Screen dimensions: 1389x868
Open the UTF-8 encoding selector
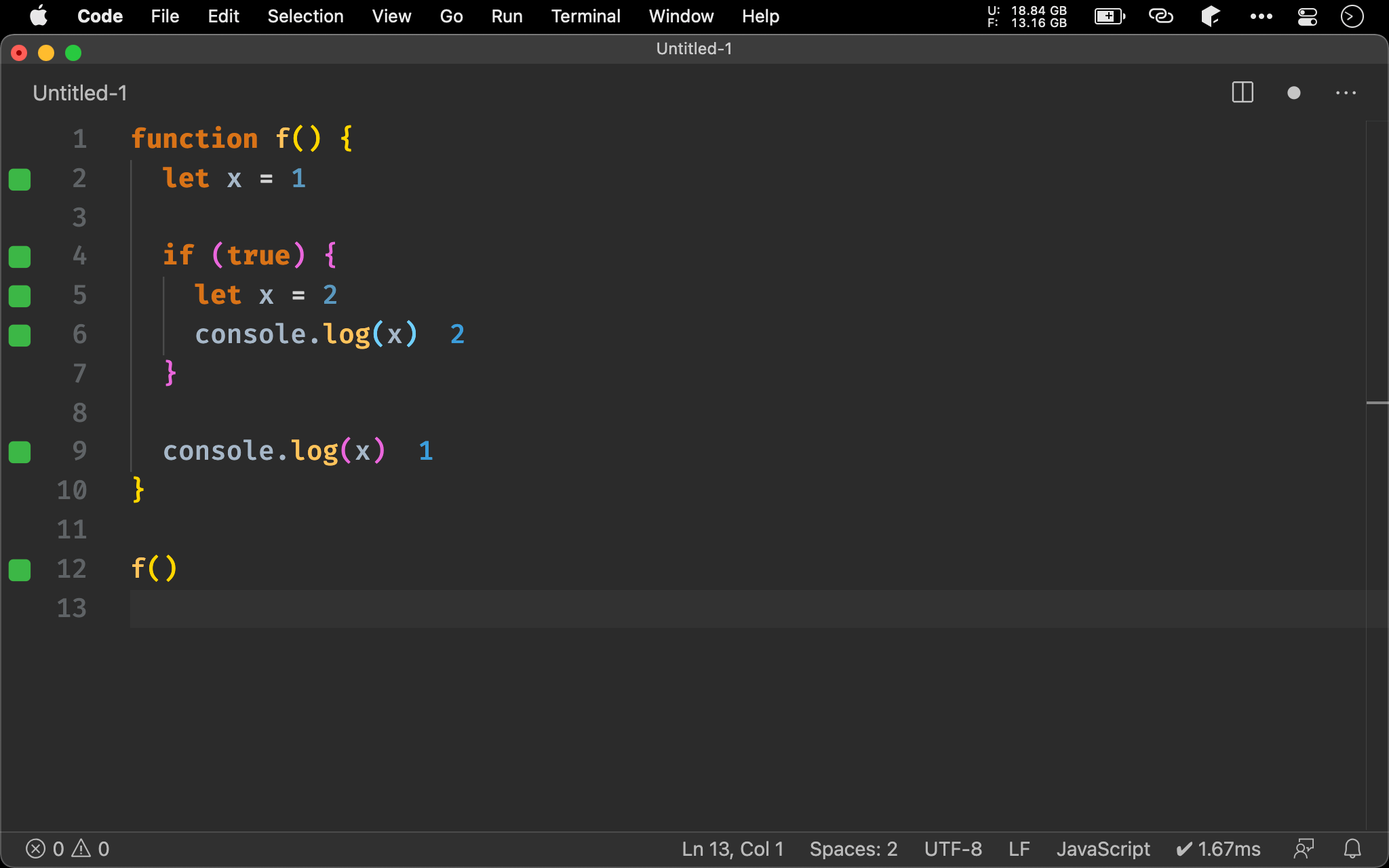pos(952,848)
